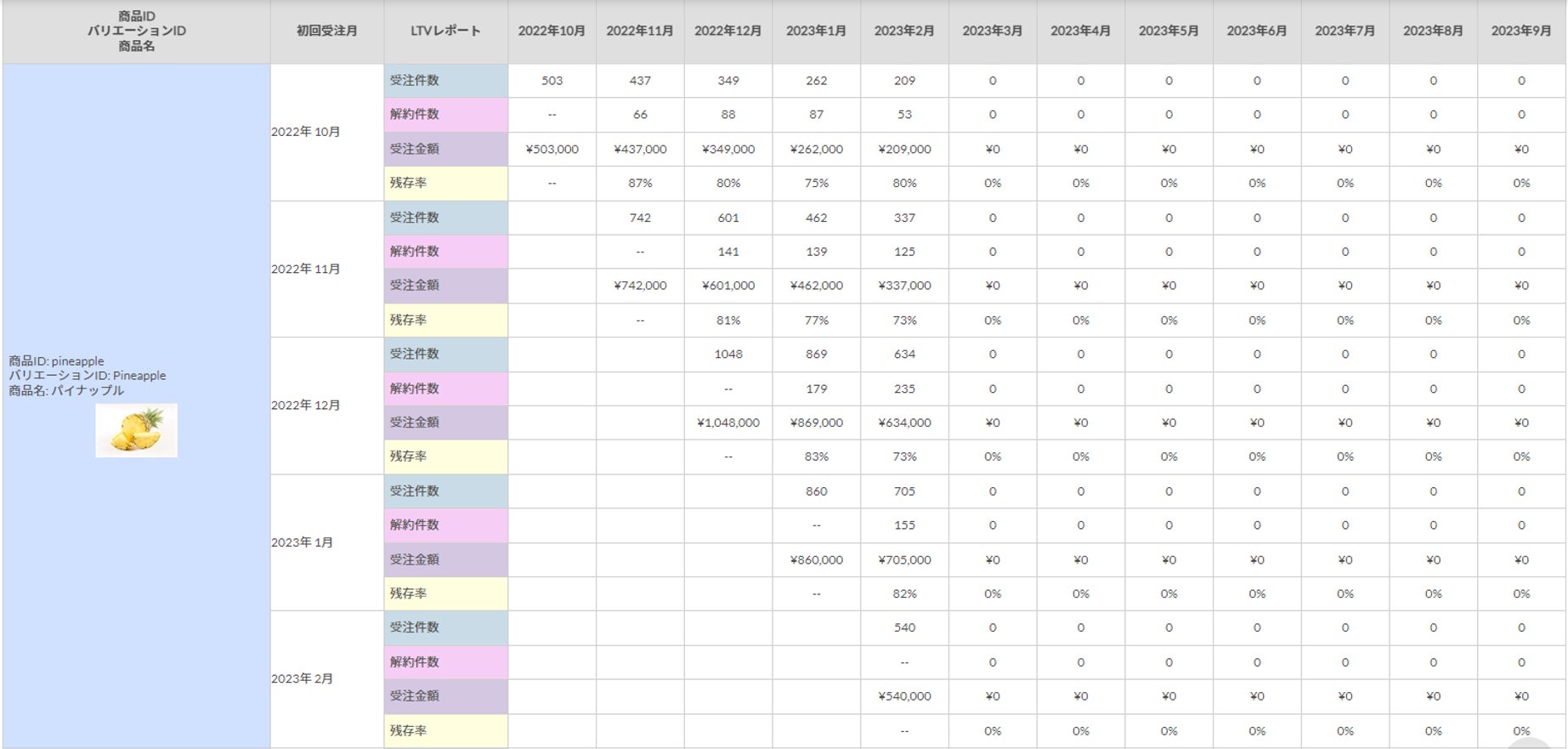Viewport: 1568px width, 749px height.
Task: Click order amount ¥349,000
Action: pyautogui.click(x=728, y=150)
